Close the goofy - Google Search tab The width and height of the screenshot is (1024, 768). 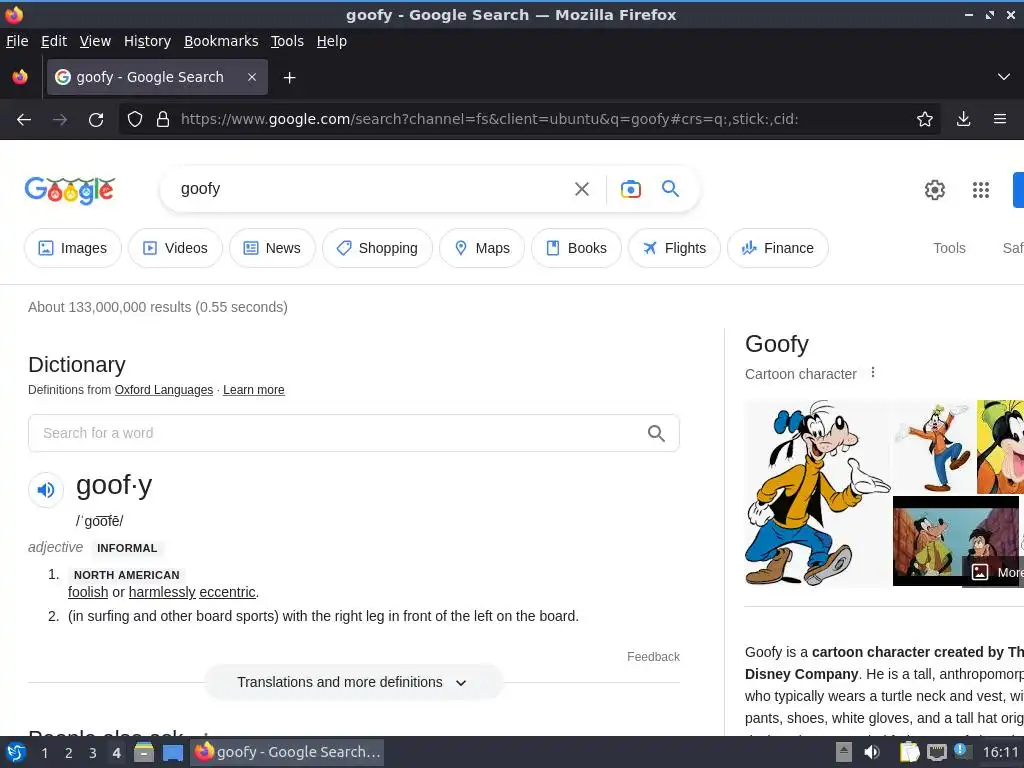point(252,77)
